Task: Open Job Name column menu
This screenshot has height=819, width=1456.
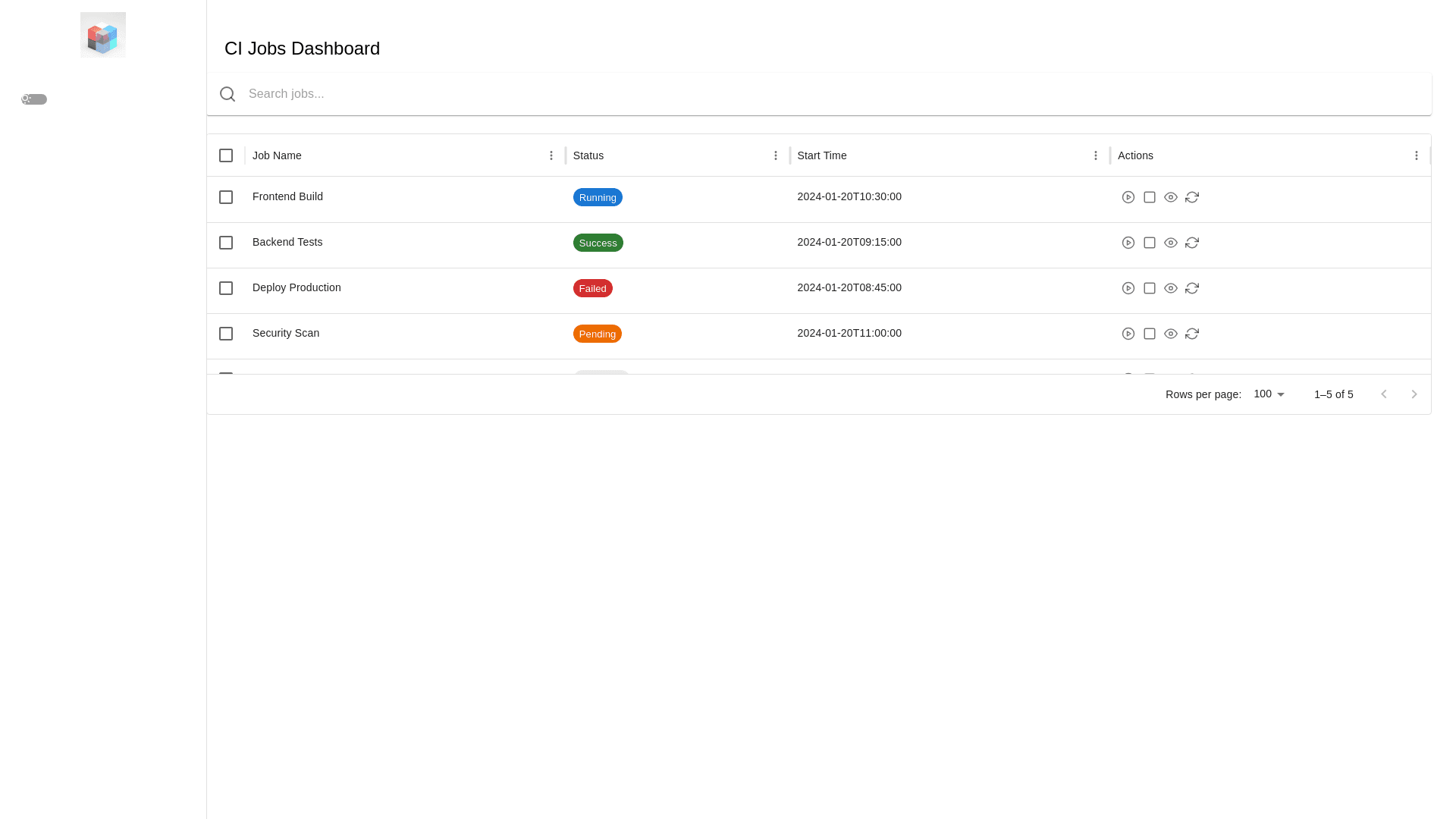Action: (551, 155)
